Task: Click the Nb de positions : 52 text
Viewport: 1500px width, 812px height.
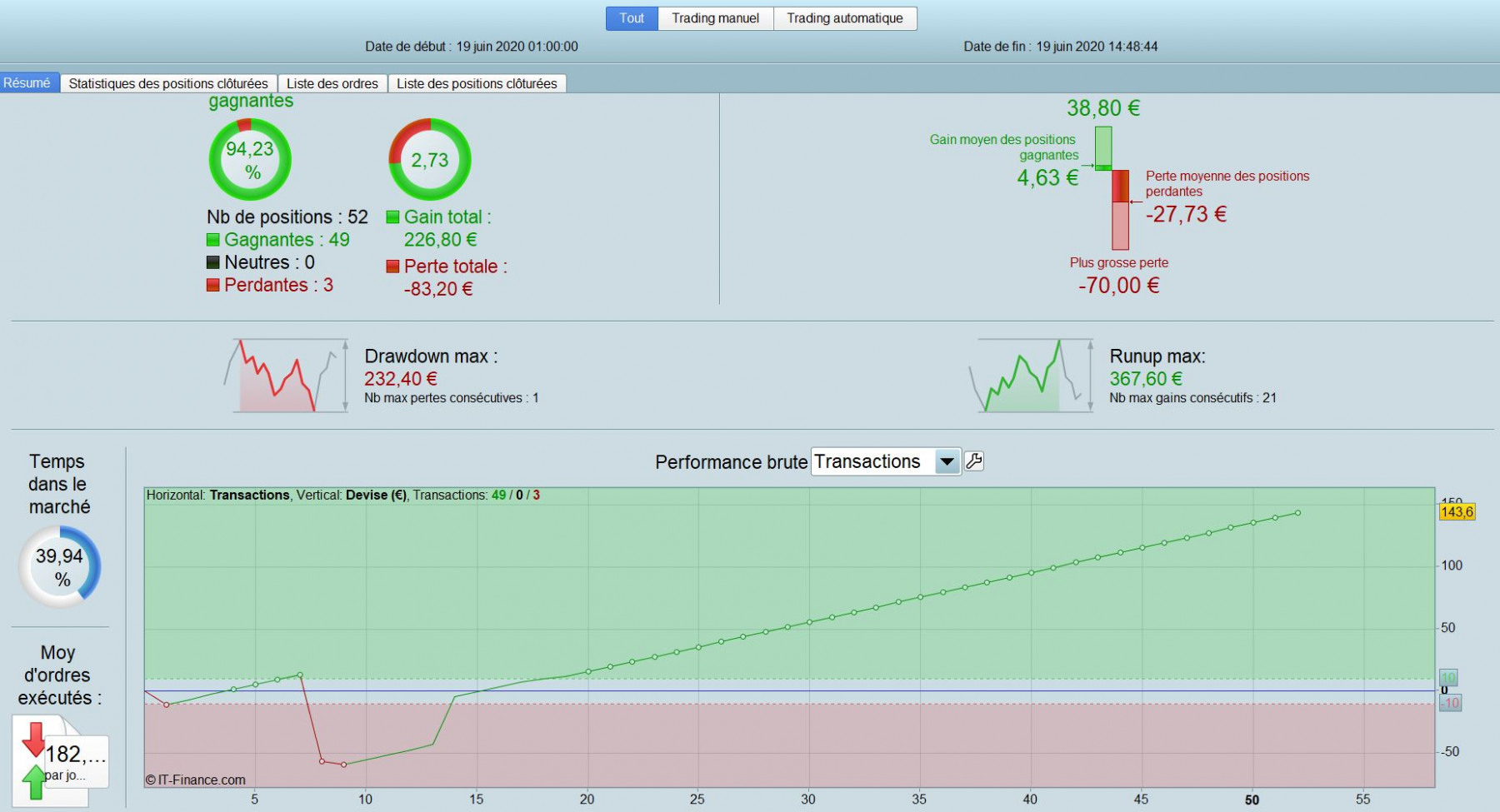Action: click(287, 217)
